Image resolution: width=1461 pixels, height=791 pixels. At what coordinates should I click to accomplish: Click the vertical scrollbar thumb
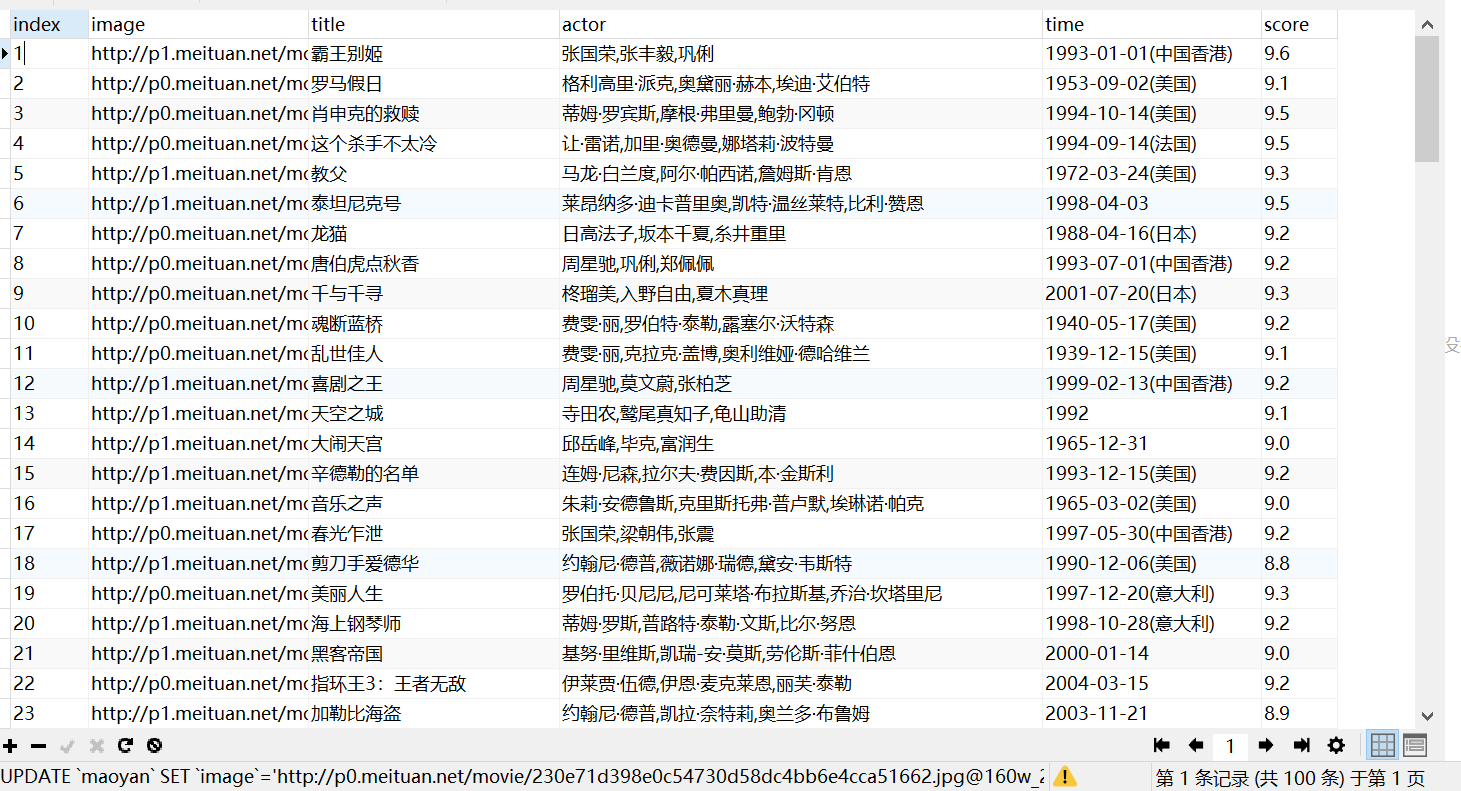[1427, 99]
